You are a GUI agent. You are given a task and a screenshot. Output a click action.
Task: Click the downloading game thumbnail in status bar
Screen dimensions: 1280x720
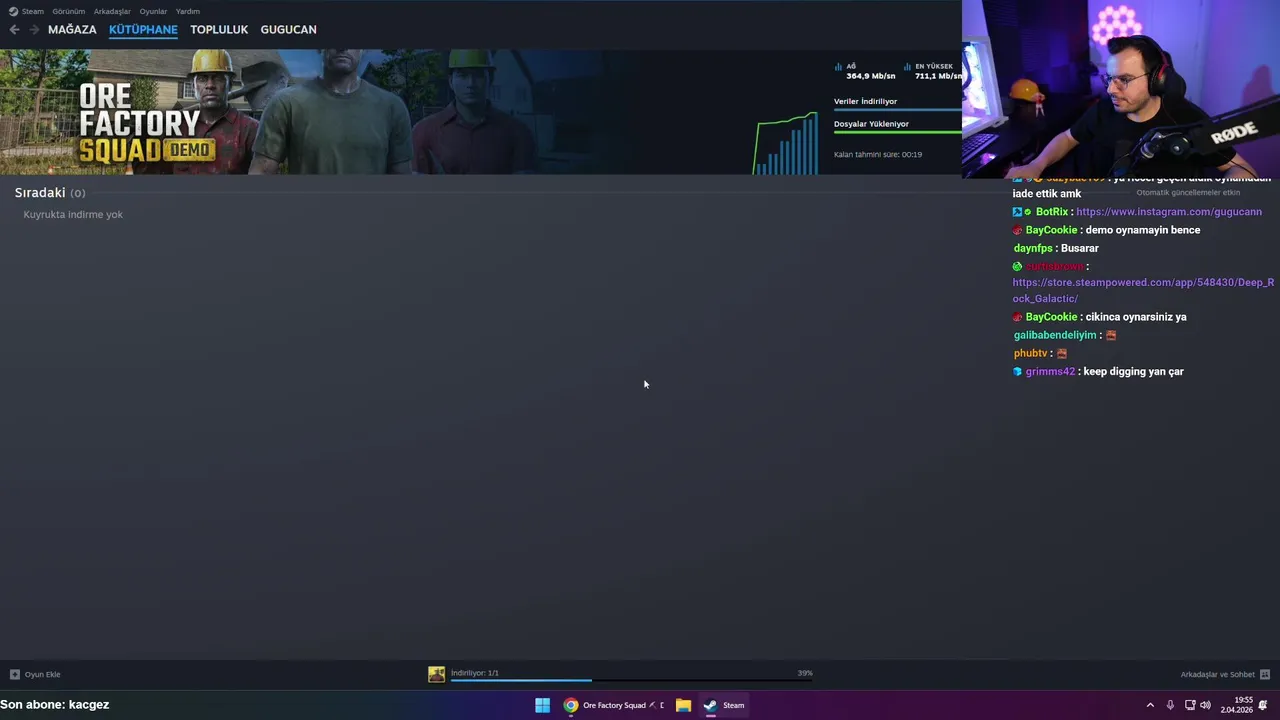pyautogui.click(x=436, y=675)
